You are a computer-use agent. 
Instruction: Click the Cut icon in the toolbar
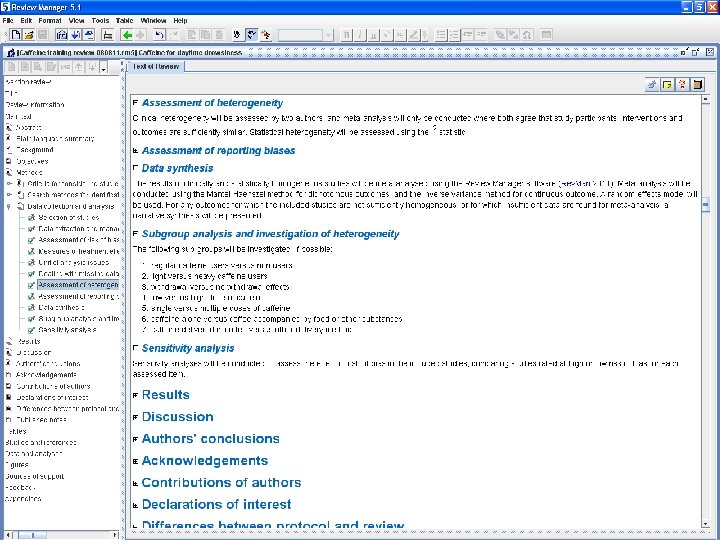coord(192,35)
